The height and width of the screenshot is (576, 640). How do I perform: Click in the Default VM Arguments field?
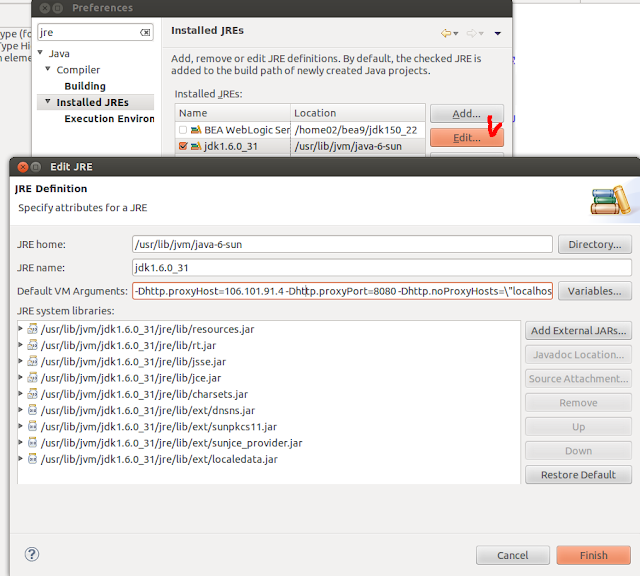pyautogui.click(x=342, y=291)
